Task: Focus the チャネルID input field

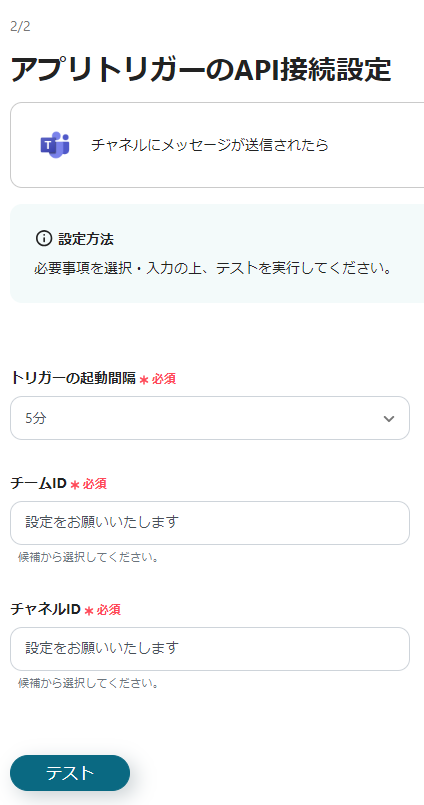Action: point(210,648)
